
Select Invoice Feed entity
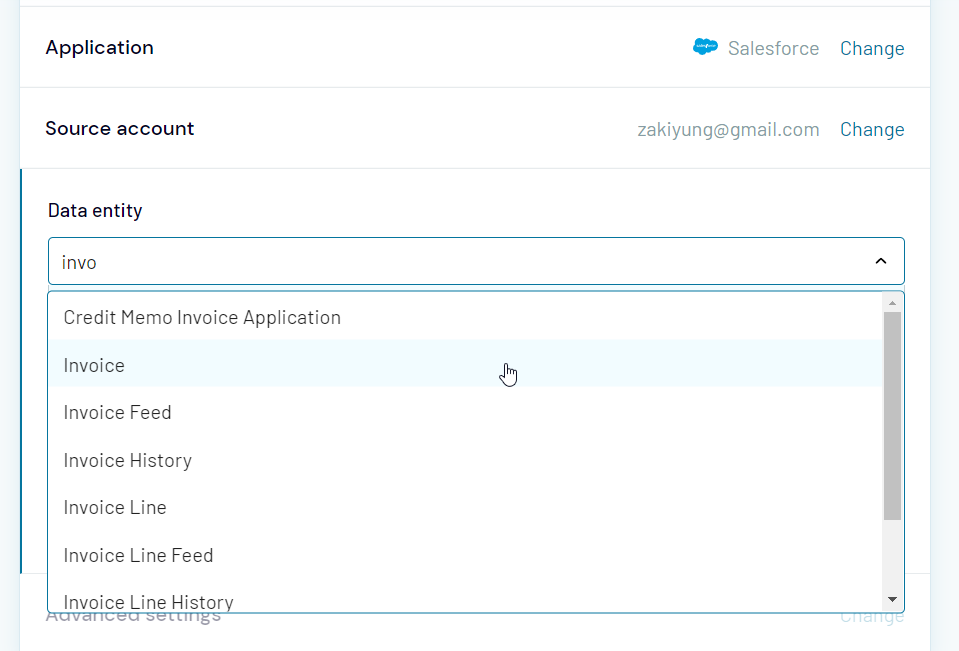tap(117, 412)
